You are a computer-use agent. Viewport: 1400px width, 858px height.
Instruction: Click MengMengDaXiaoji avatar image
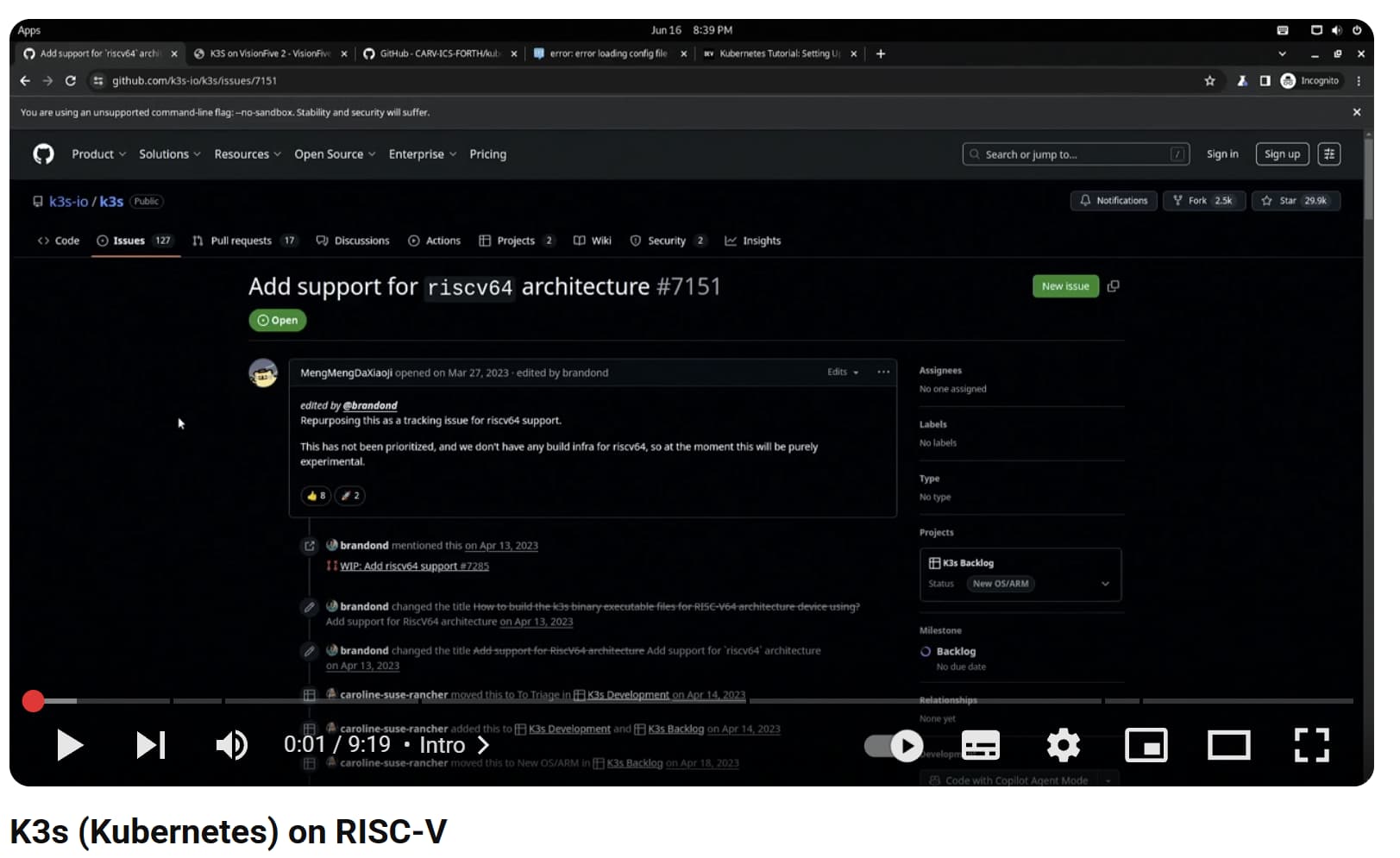(263, 373)
